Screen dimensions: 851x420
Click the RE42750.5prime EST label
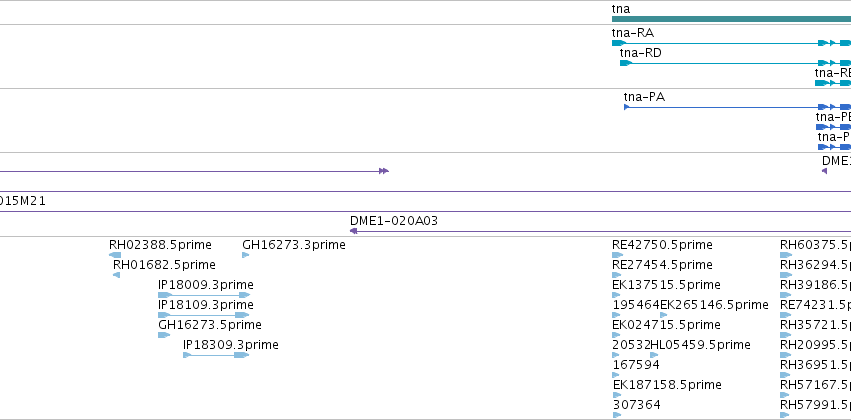coord(662,245)
